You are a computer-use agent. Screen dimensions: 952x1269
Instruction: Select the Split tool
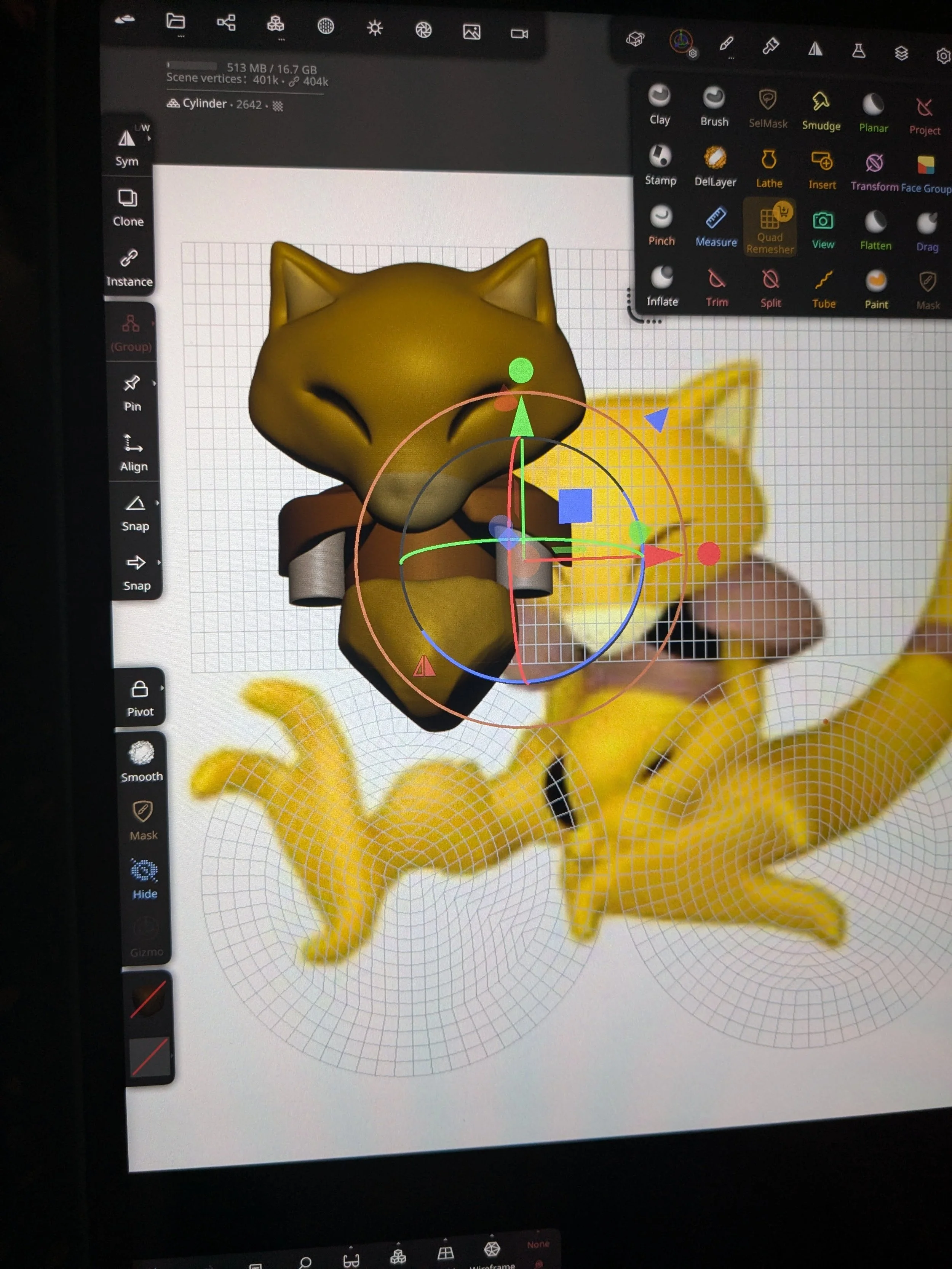(x=771, y=288)
